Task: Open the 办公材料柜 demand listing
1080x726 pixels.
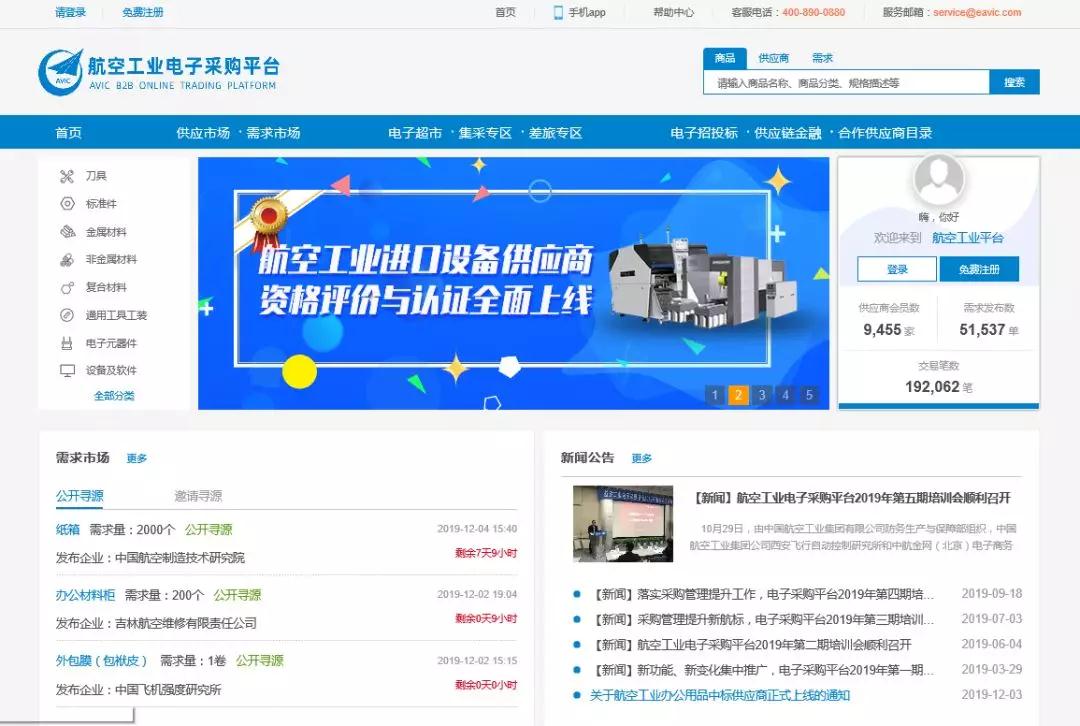Action: pos(85,595)
